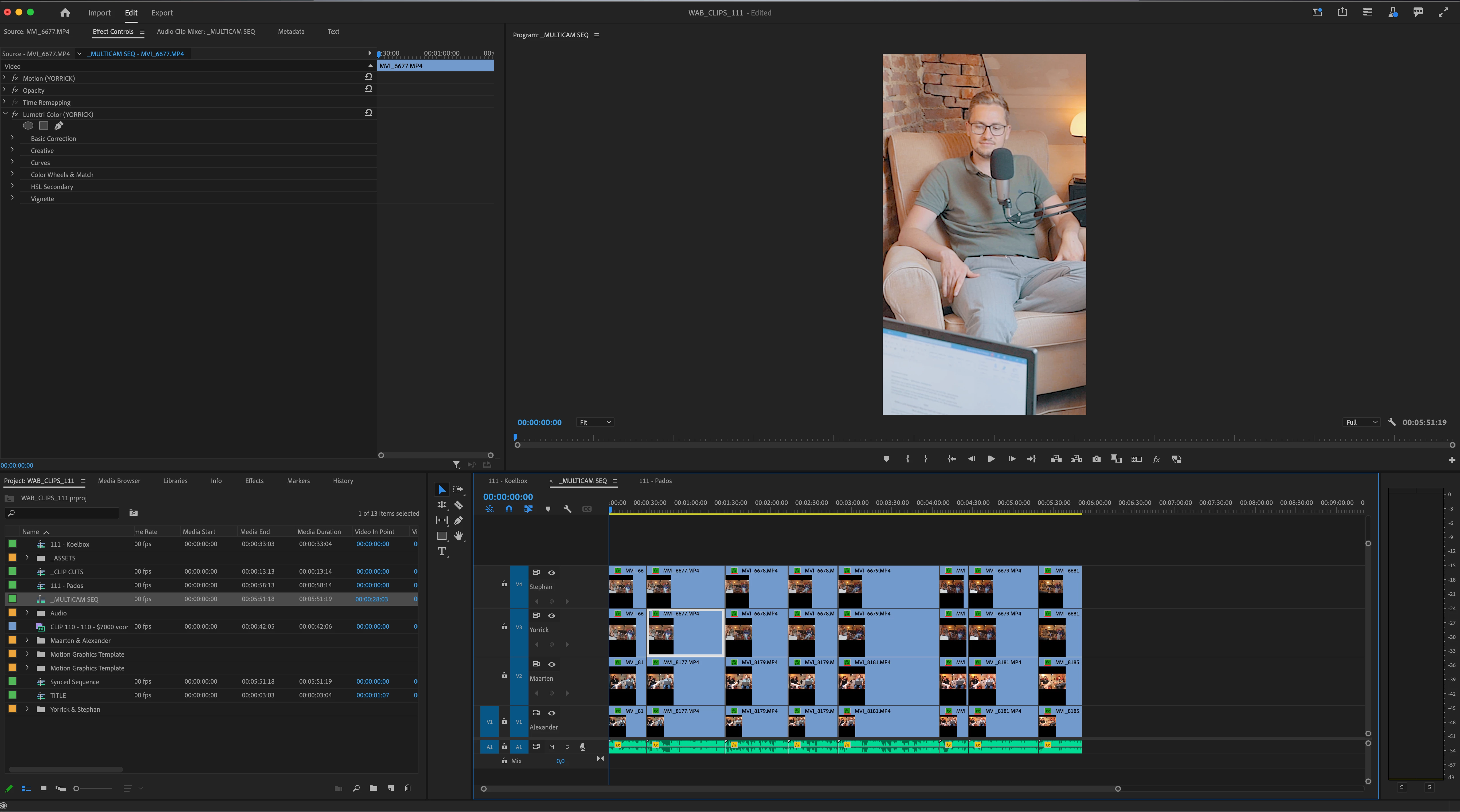
Task: Select the Type tool
Action: coord(441,551)
